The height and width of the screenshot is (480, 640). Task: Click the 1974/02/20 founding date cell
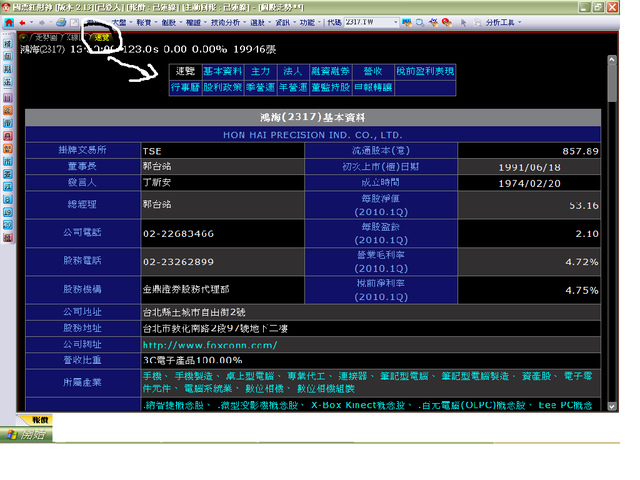(x=529, y=183)
